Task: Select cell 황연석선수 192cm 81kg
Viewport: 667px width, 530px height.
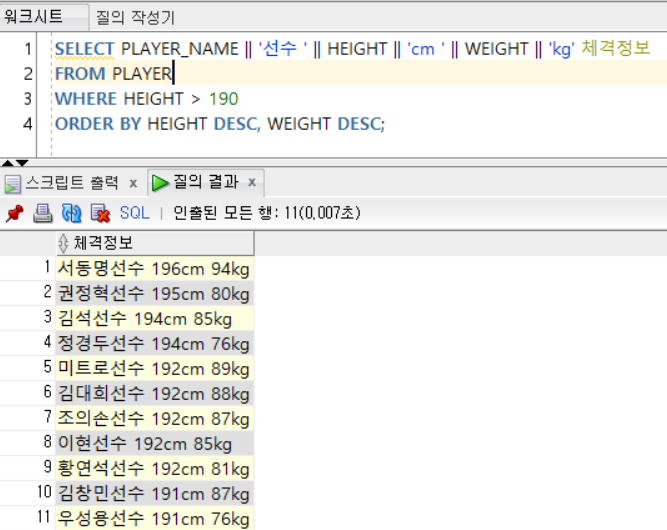Action: [155, 469]
